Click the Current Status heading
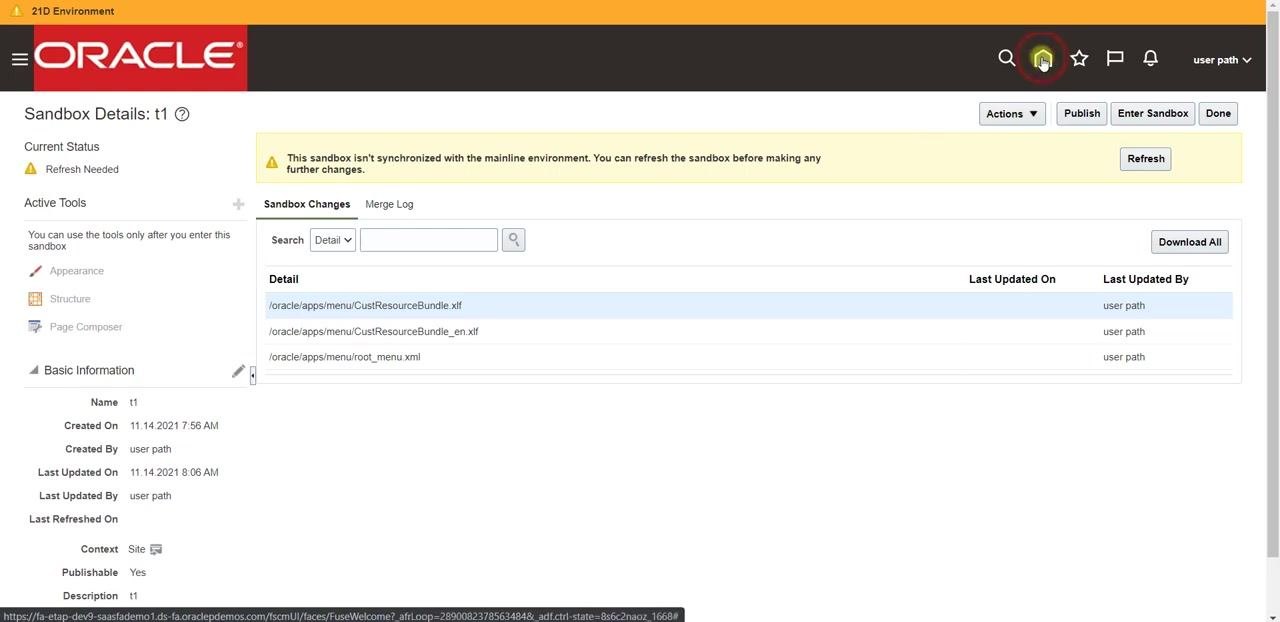The image size is (1280, 622). coord(62,147)
